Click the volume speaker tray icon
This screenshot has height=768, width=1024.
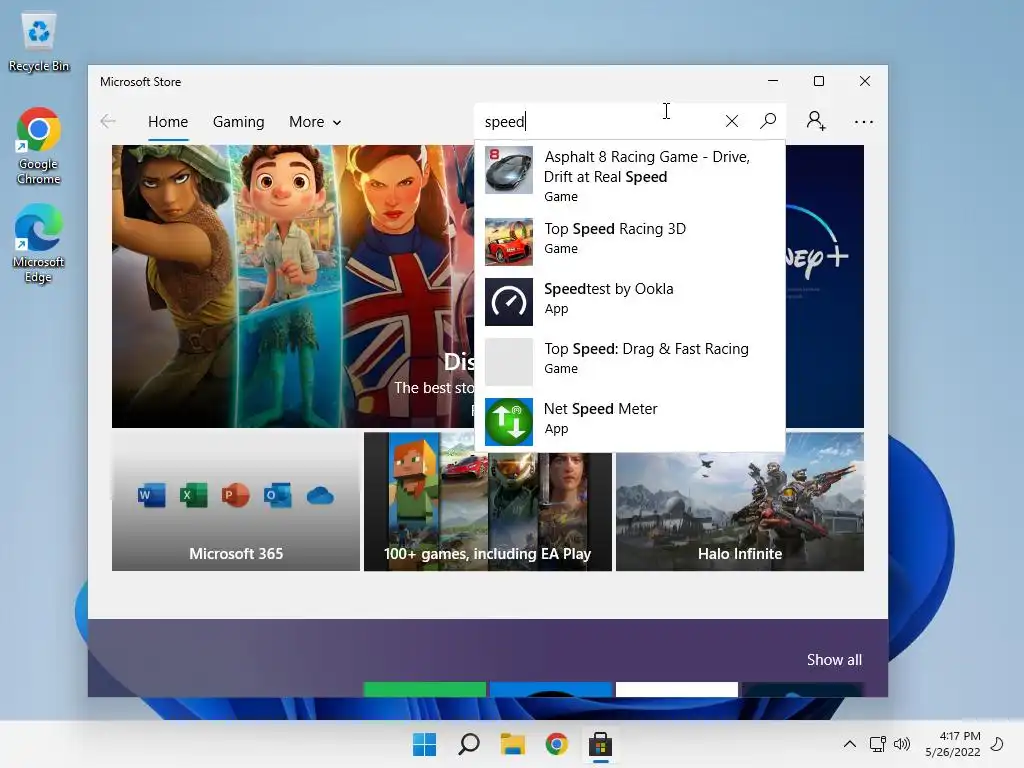click(902, 744)
